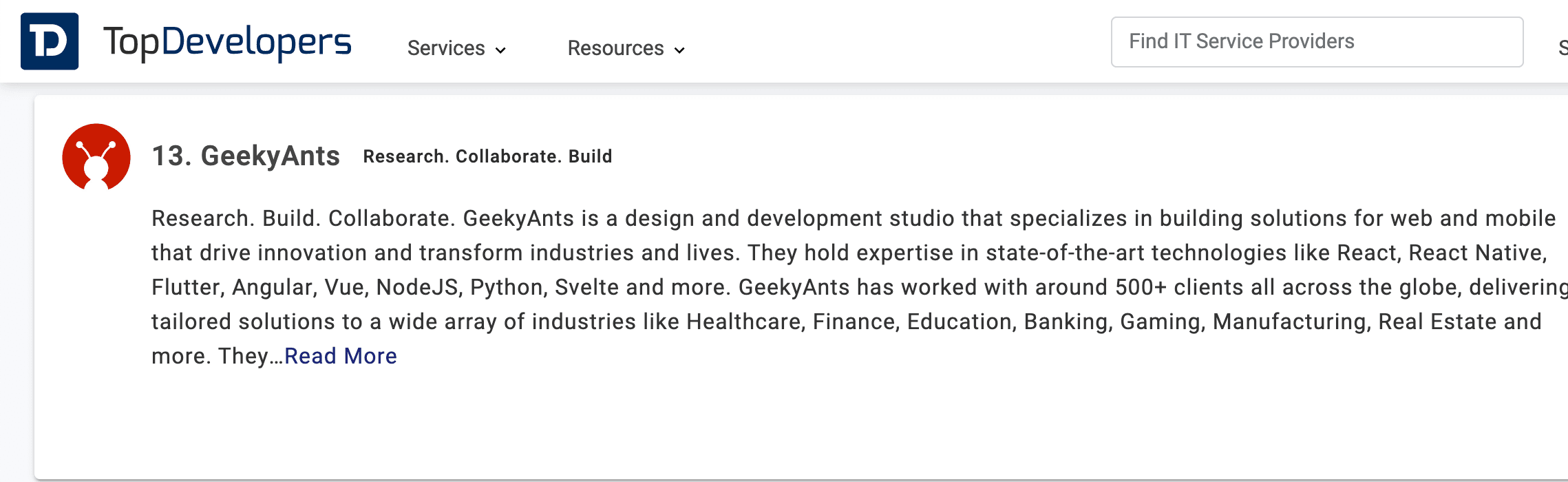Image resolution: width=1568 pixels, height=482 pixels.
Task: Expand the Resources dropdown arrow
Action: [x=679, y=50]
